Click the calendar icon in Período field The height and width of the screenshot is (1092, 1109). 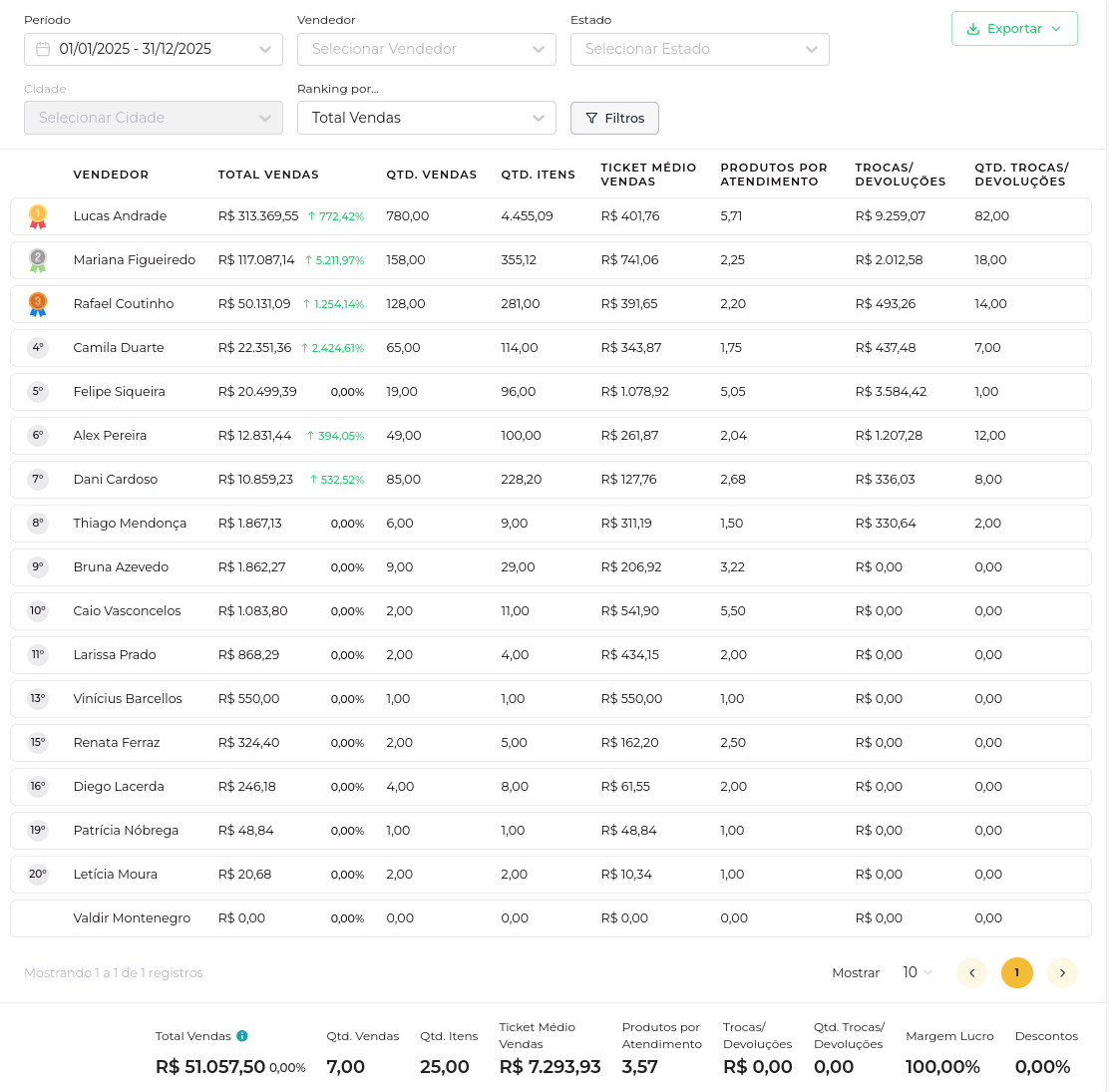43,49
